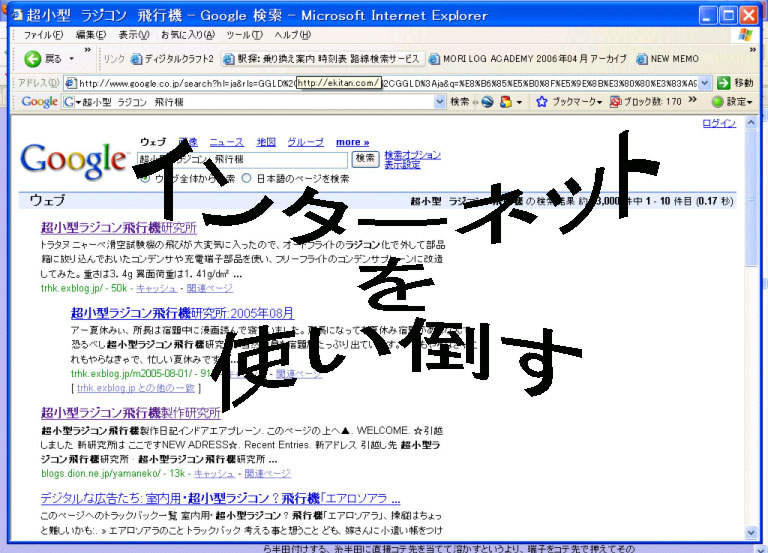Open the ディジタルクラフト2 link shortcut

click(172, 59)
